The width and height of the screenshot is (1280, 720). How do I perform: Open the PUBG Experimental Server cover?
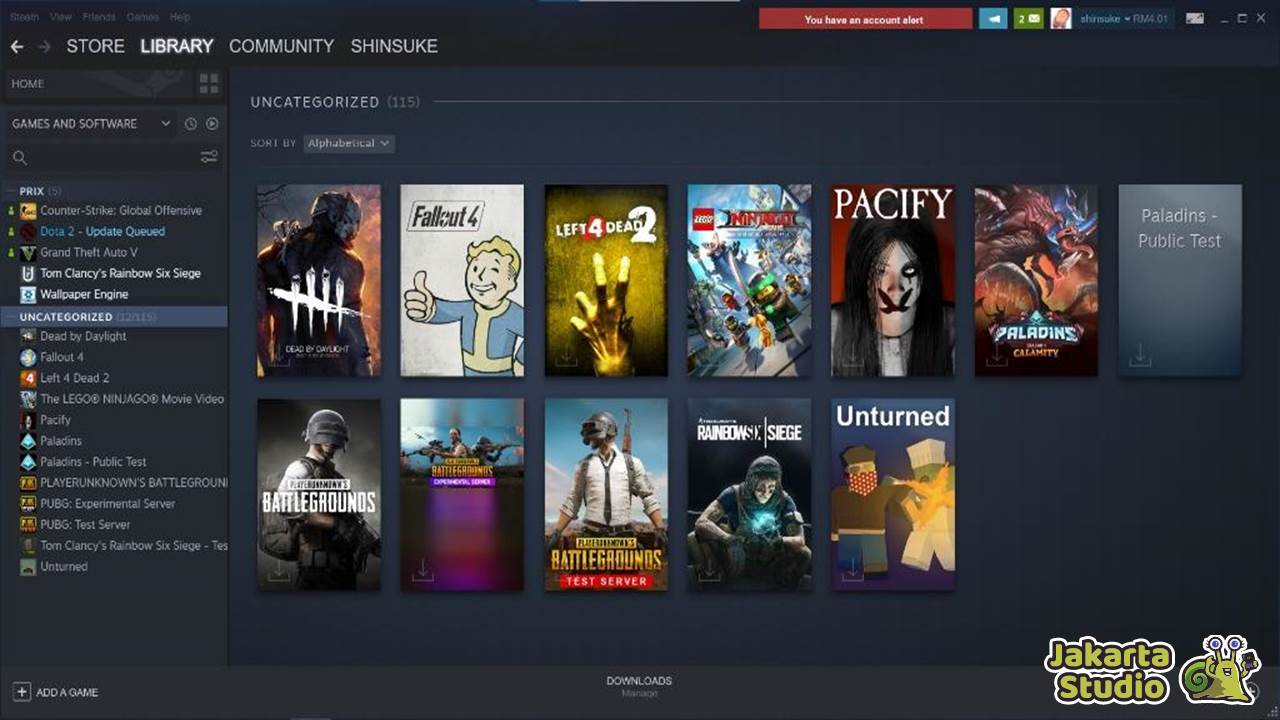(462, 495)
